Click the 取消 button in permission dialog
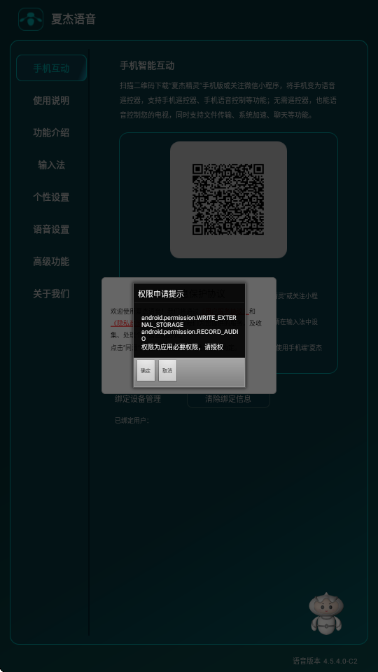 (x=167, y=370)
